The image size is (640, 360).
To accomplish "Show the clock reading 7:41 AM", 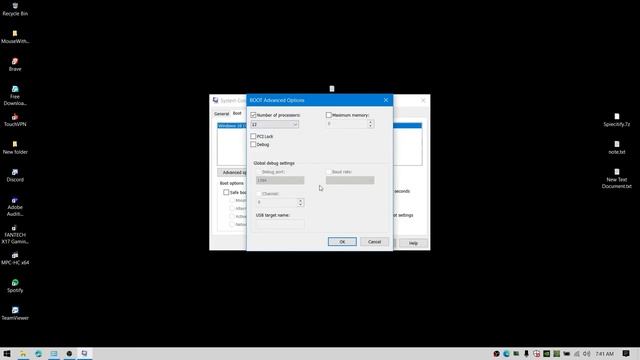I will click(x=604, y=354).
